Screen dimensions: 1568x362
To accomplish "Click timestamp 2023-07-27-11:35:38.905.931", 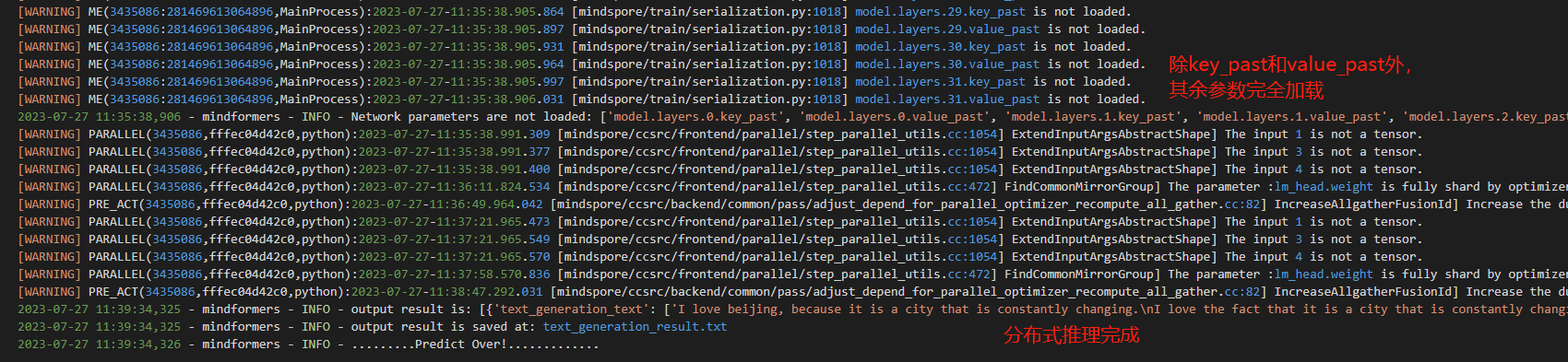I will pyautogui.click(x=468, y=47).
